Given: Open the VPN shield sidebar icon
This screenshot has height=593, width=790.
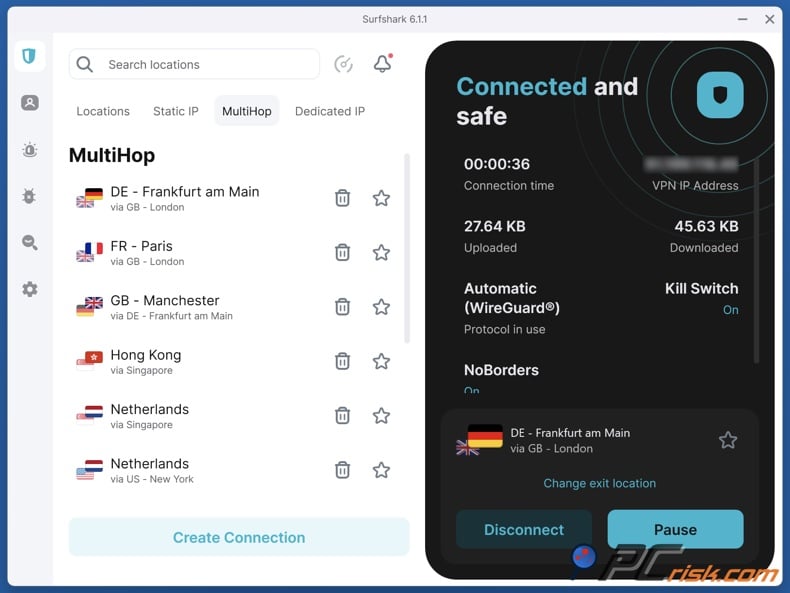Looking at the screenshot, I should 29,56.
